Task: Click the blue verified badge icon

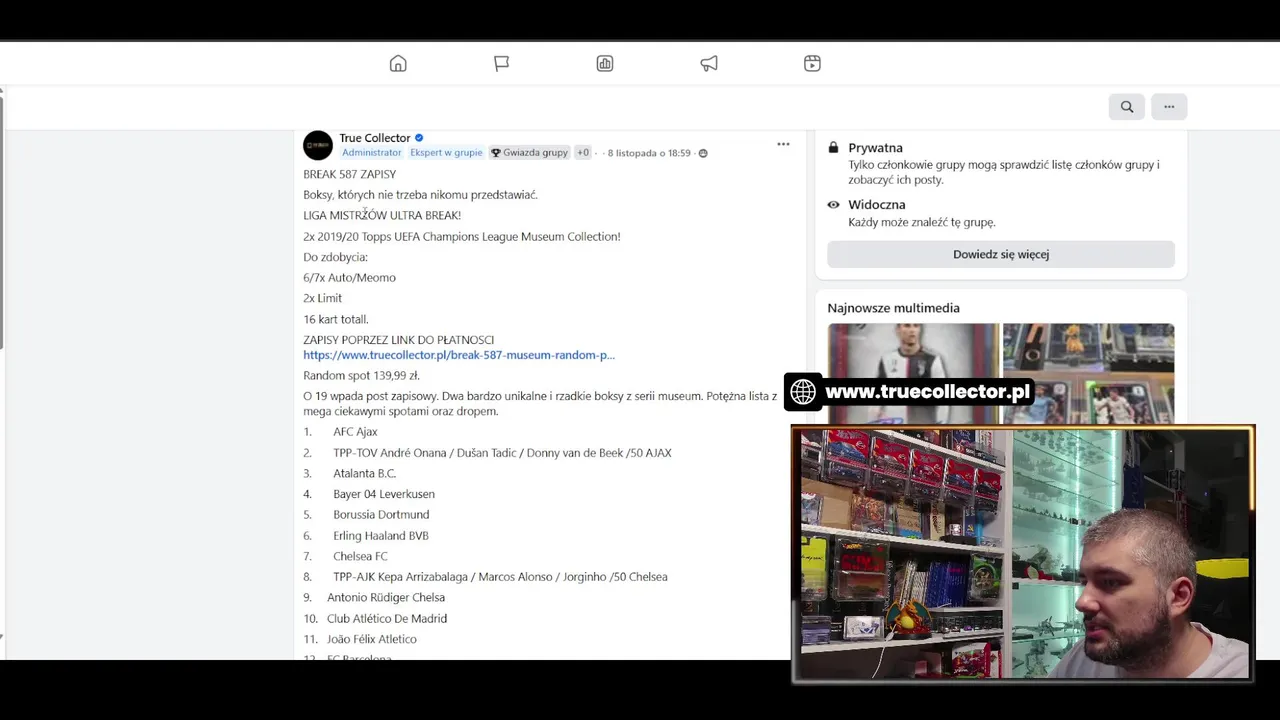Action: pos(419,138)
